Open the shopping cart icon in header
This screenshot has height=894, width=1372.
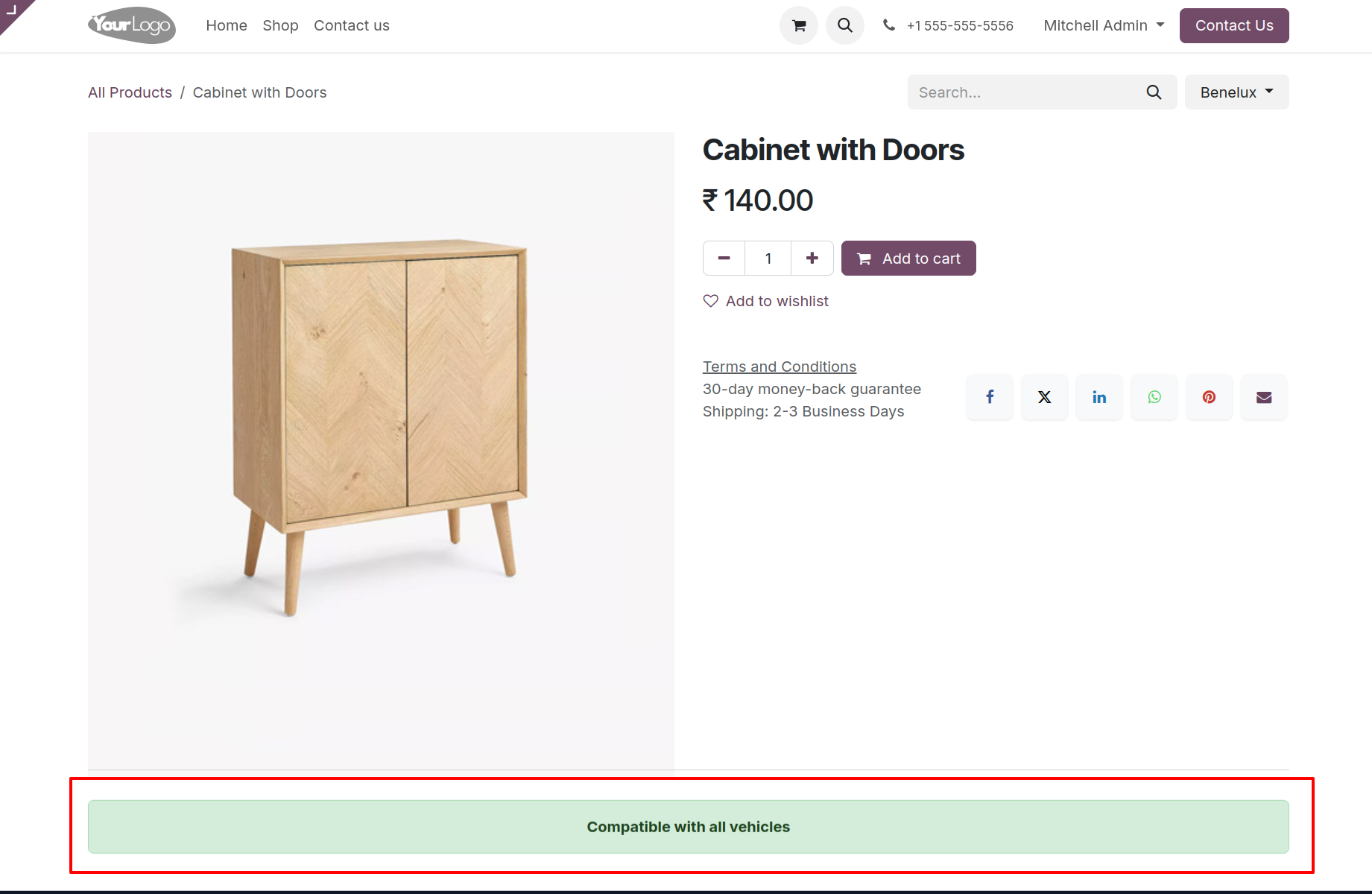(799, 25)
